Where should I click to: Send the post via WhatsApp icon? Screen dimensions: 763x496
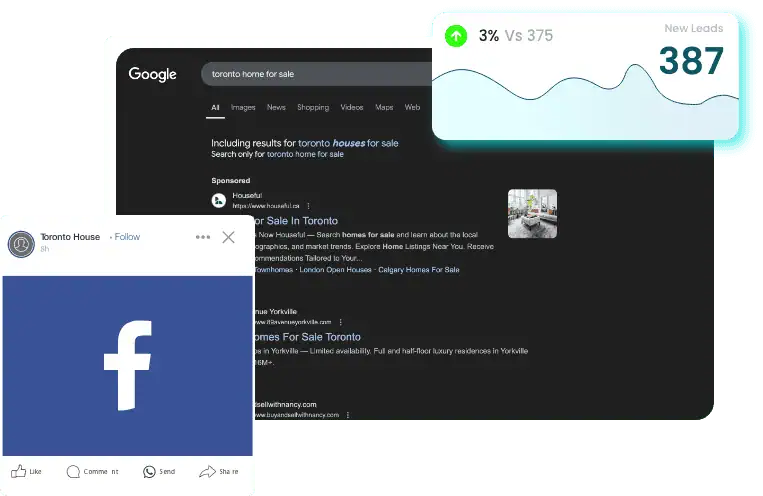point(159,472)
